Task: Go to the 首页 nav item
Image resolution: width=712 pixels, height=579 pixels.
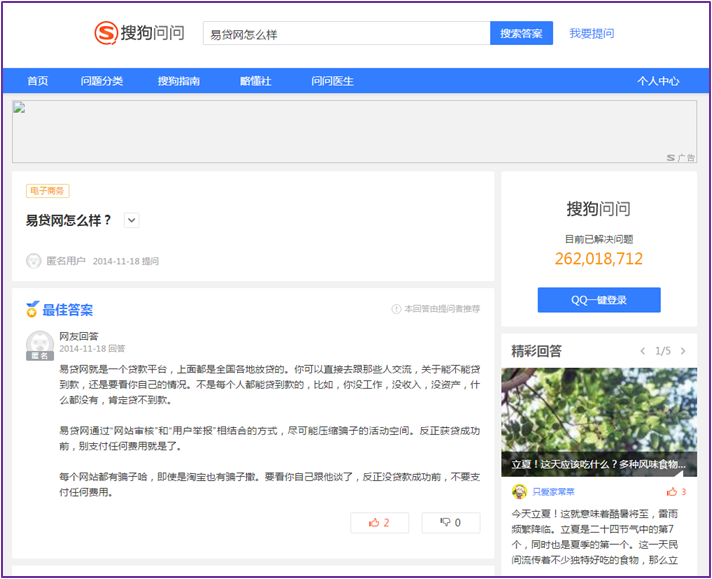Action: coord(38,81)
